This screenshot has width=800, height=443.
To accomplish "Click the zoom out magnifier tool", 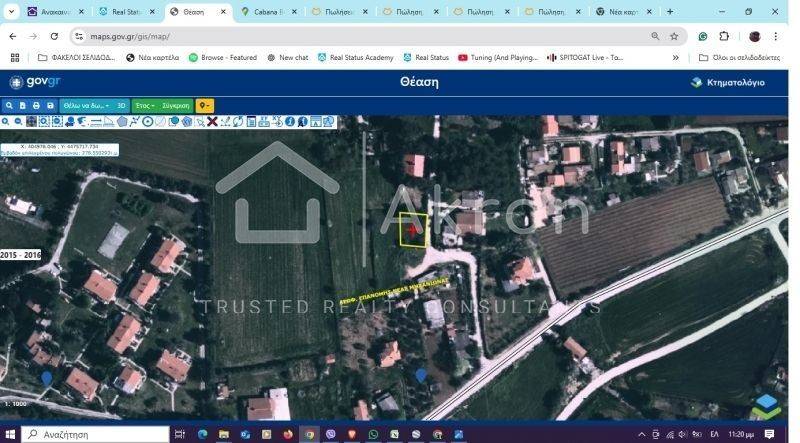I will (18, 121).
